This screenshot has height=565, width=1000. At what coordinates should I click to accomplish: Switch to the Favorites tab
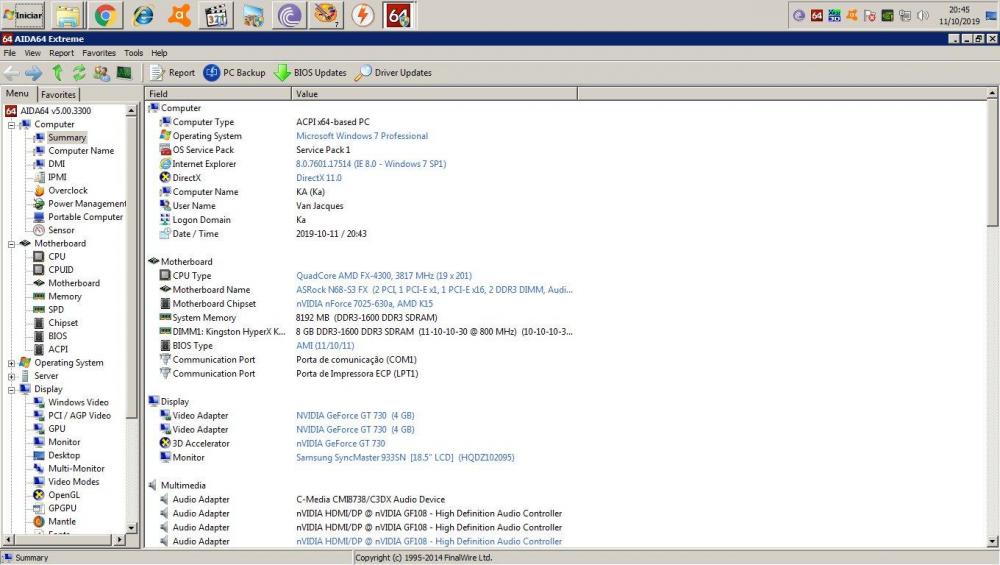tap(58, 94)
